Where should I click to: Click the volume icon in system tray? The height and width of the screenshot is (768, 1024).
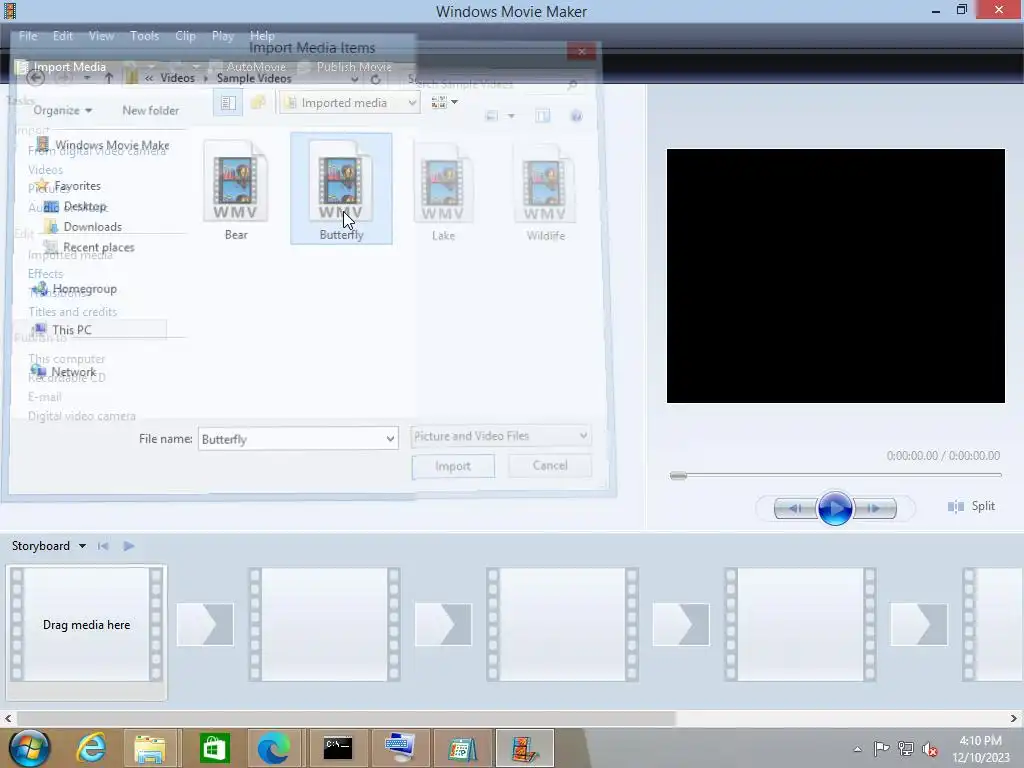(x=930, y=749)
